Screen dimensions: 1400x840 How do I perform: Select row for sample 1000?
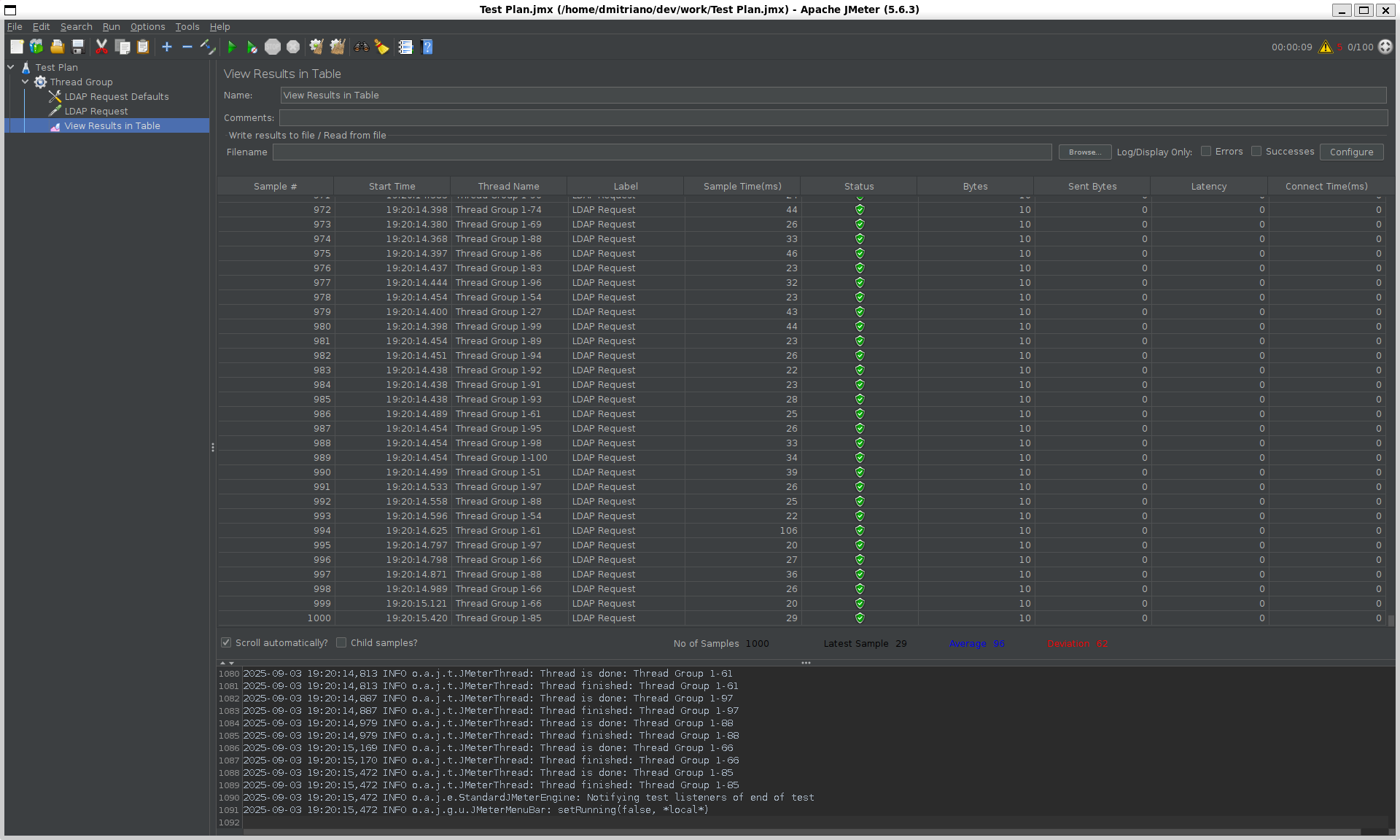(x=801, y=618)
